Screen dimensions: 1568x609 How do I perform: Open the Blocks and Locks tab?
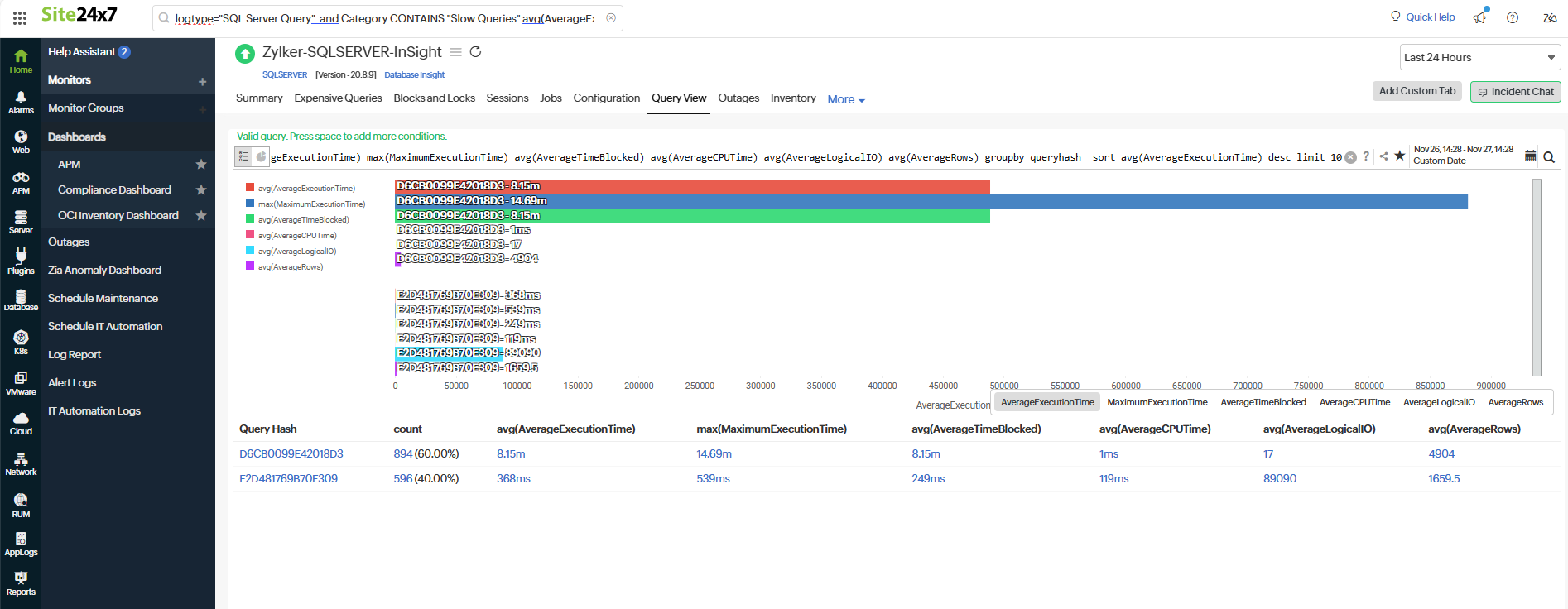point(435,98)
